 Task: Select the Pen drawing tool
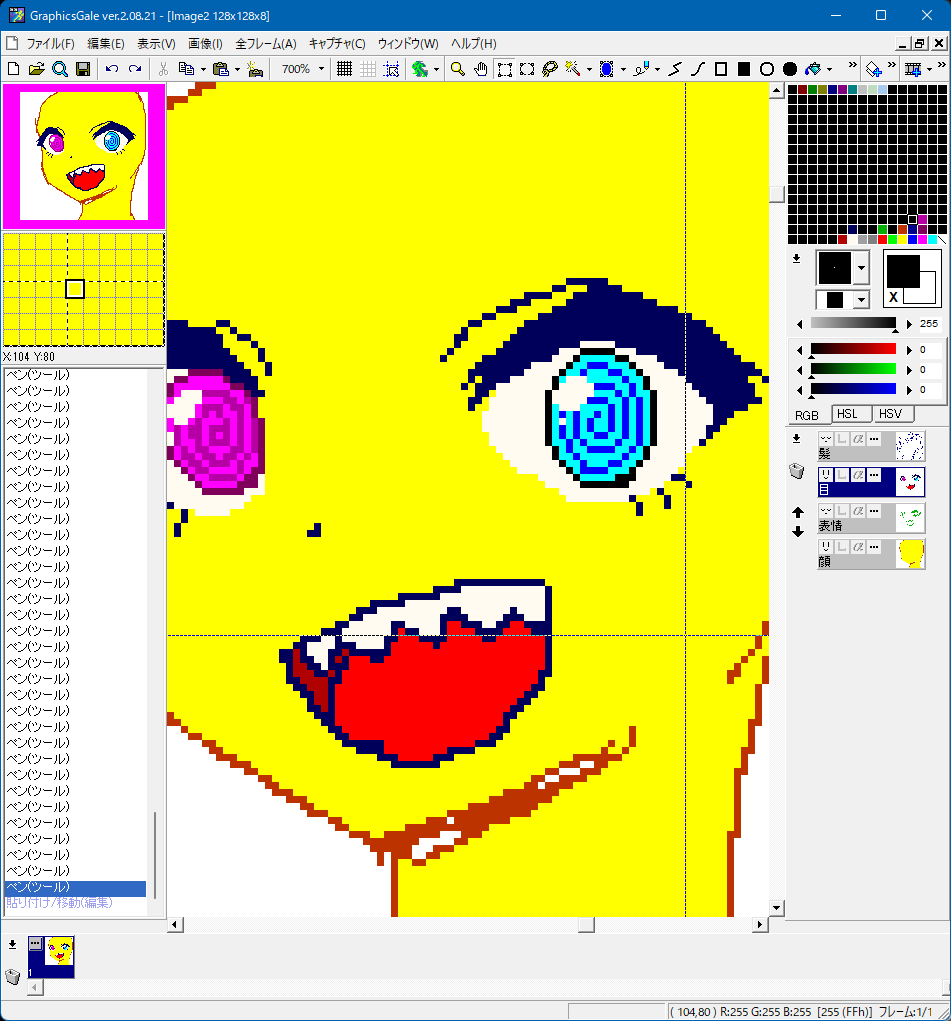(642, 69)
